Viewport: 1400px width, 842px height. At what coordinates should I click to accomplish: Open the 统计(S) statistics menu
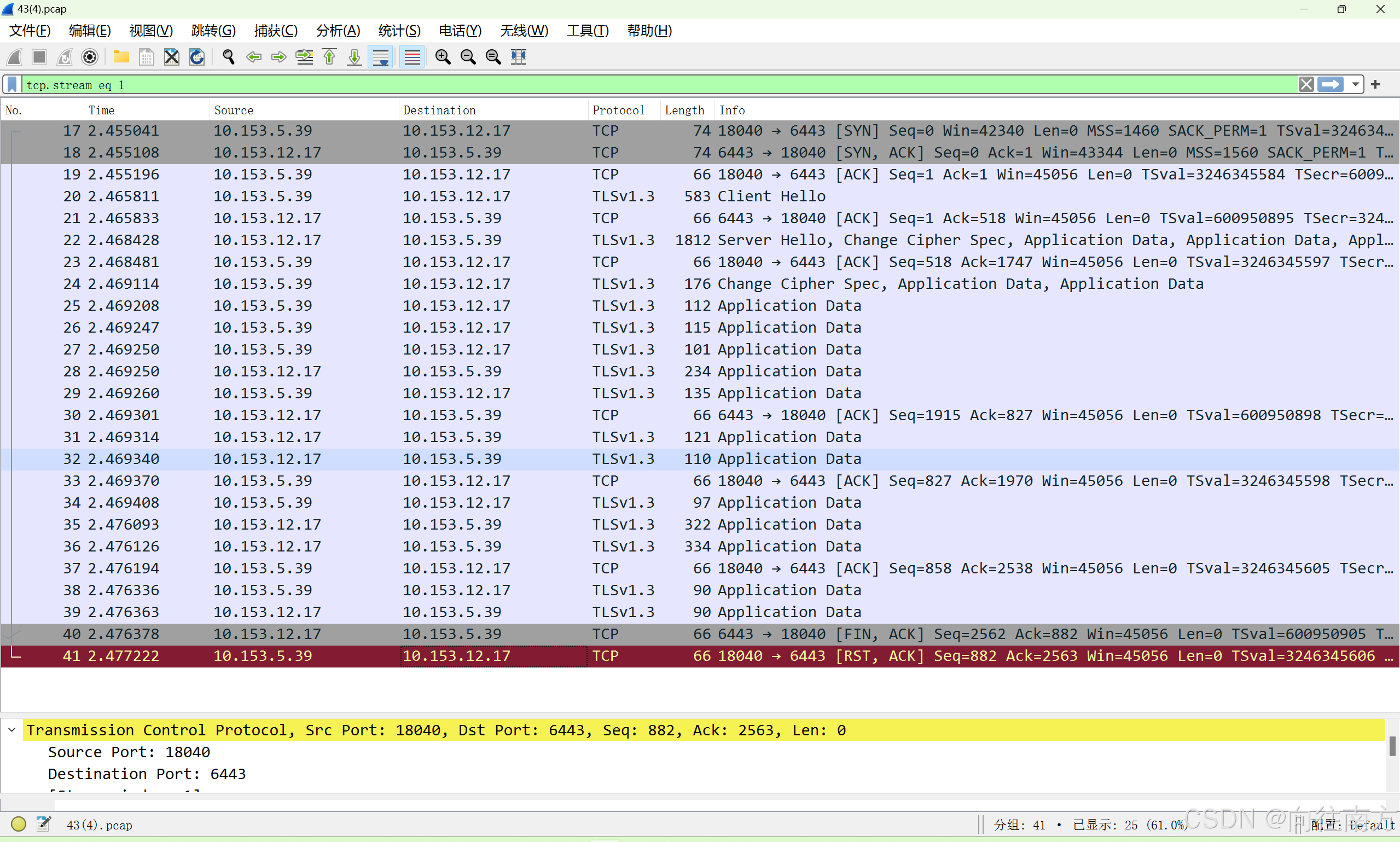[x=399, y=31]
